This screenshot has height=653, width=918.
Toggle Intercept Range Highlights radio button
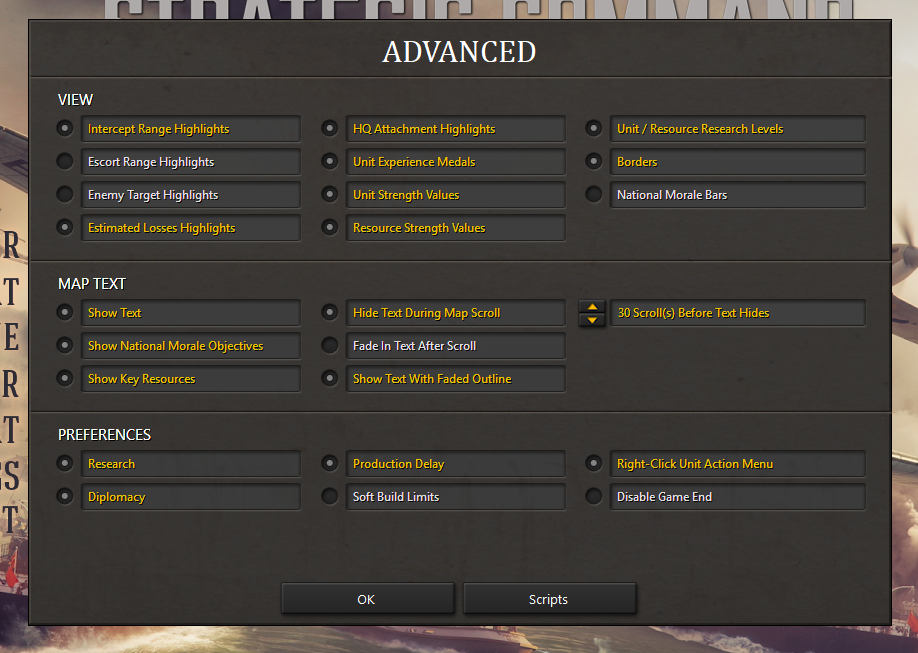click(64, 128)
